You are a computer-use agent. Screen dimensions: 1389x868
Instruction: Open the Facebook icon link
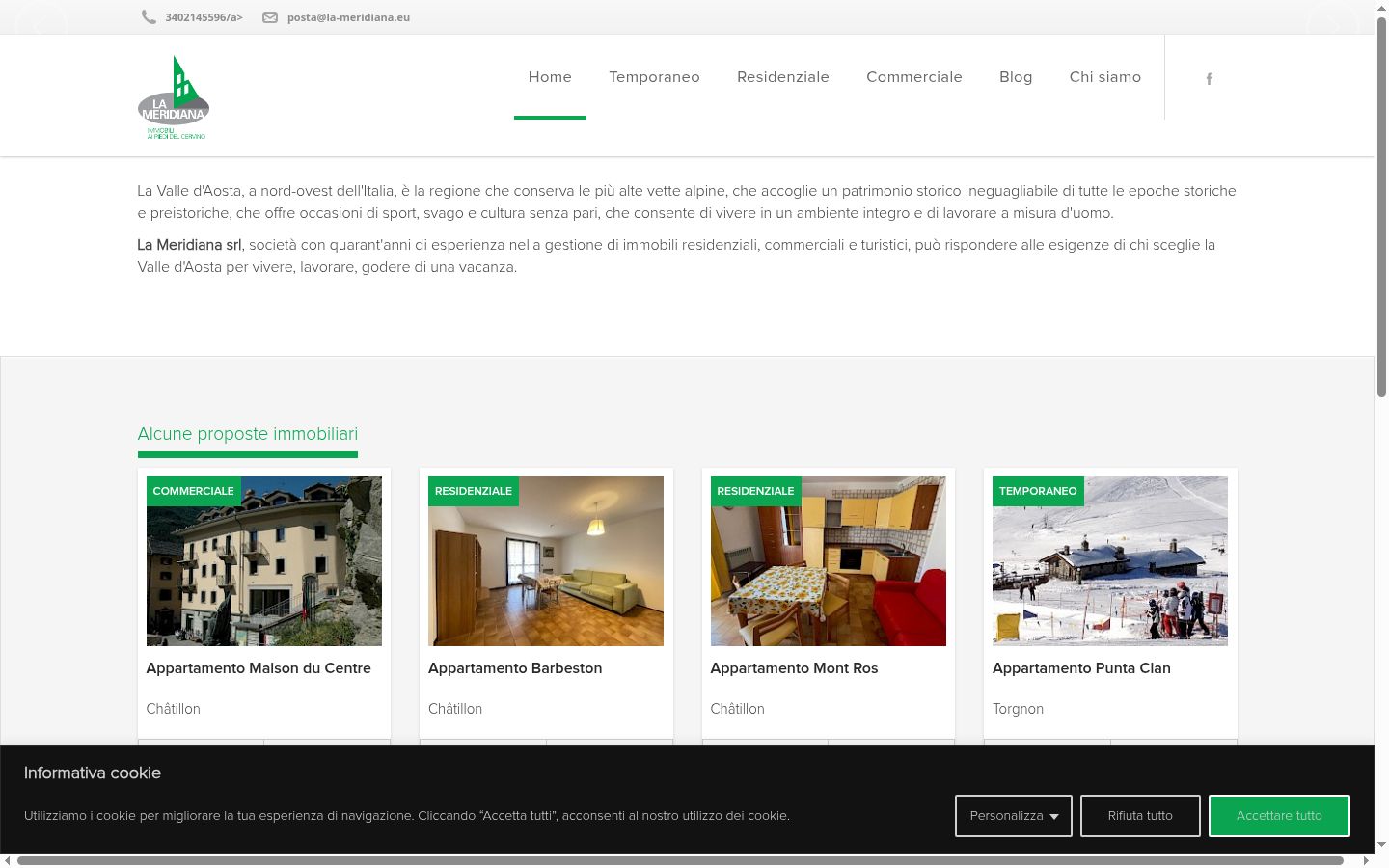coord(1209,79)
